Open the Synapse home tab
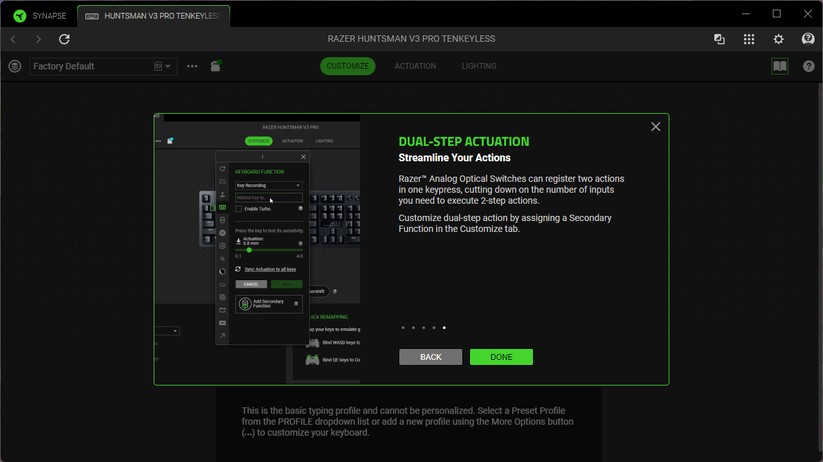This screenshot has width=823, height=462. click(x=38, y=15)
